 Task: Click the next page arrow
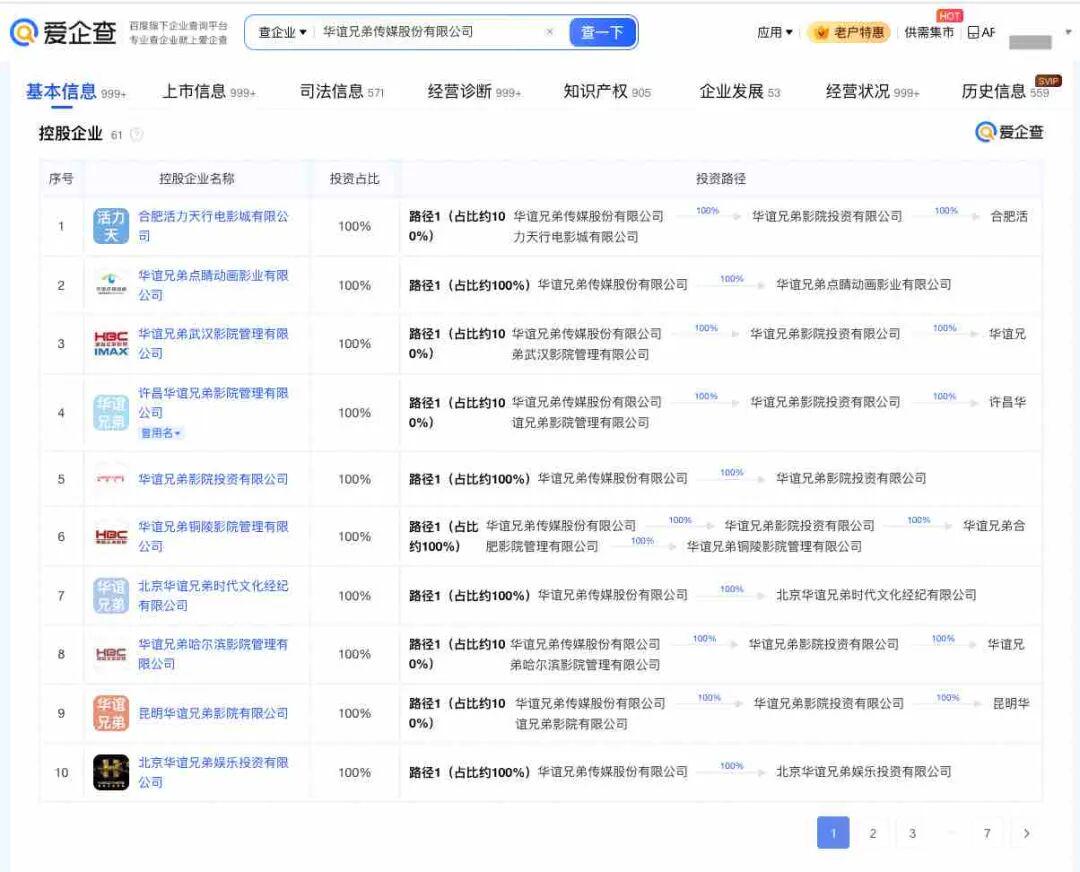[x=1026, y=833]
